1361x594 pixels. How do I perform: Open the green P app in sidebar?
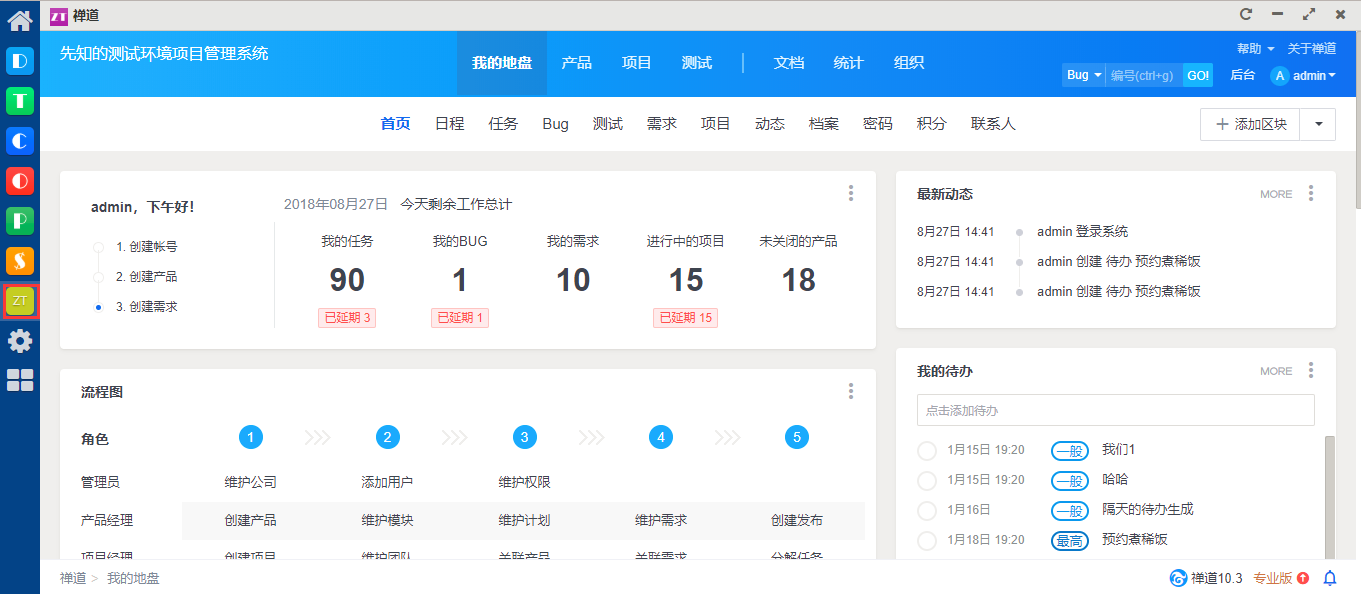[20, 220]
